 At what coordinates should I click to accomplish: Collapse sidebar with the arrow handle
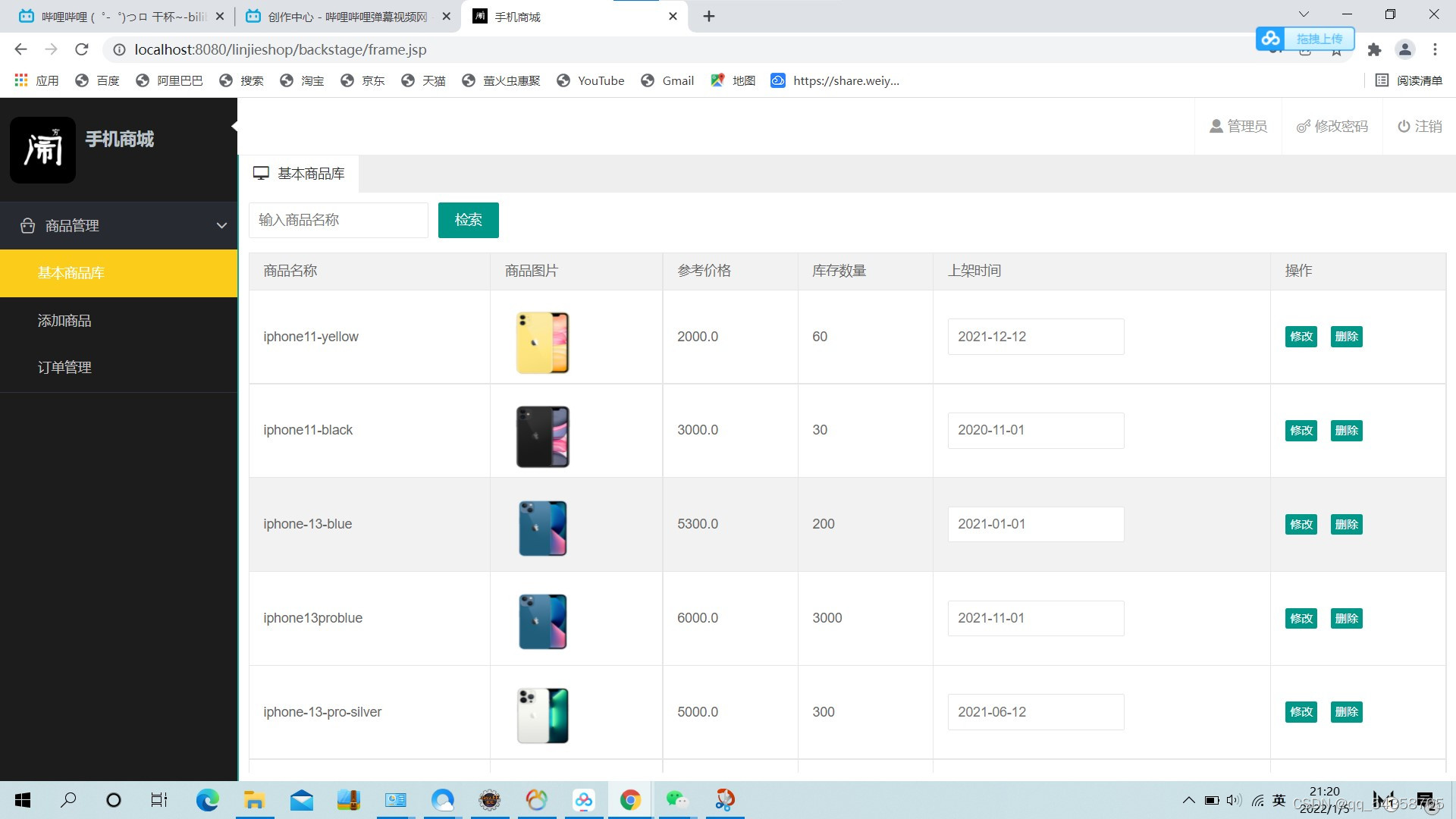pyautogui.click(x=234, y=127)
